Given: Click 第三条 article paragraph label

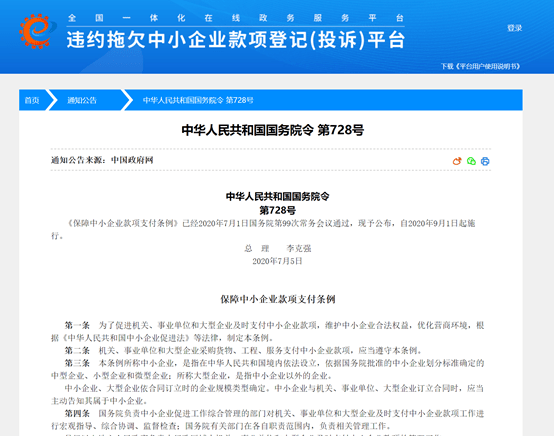Looking at the screenshot, I should pos(77,363).
